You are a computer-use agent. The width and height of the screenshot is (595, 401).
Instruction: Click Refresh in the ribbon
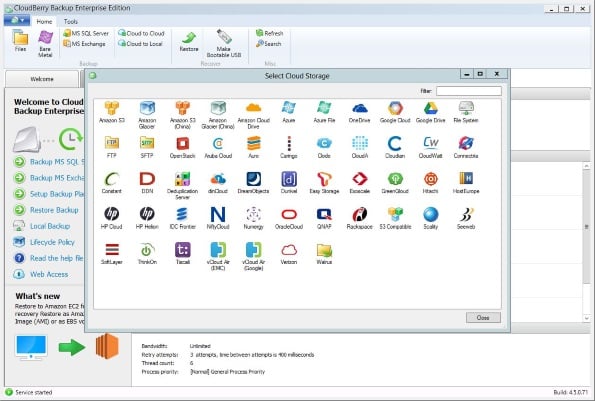pyautogui.click(x=269, y=33)
